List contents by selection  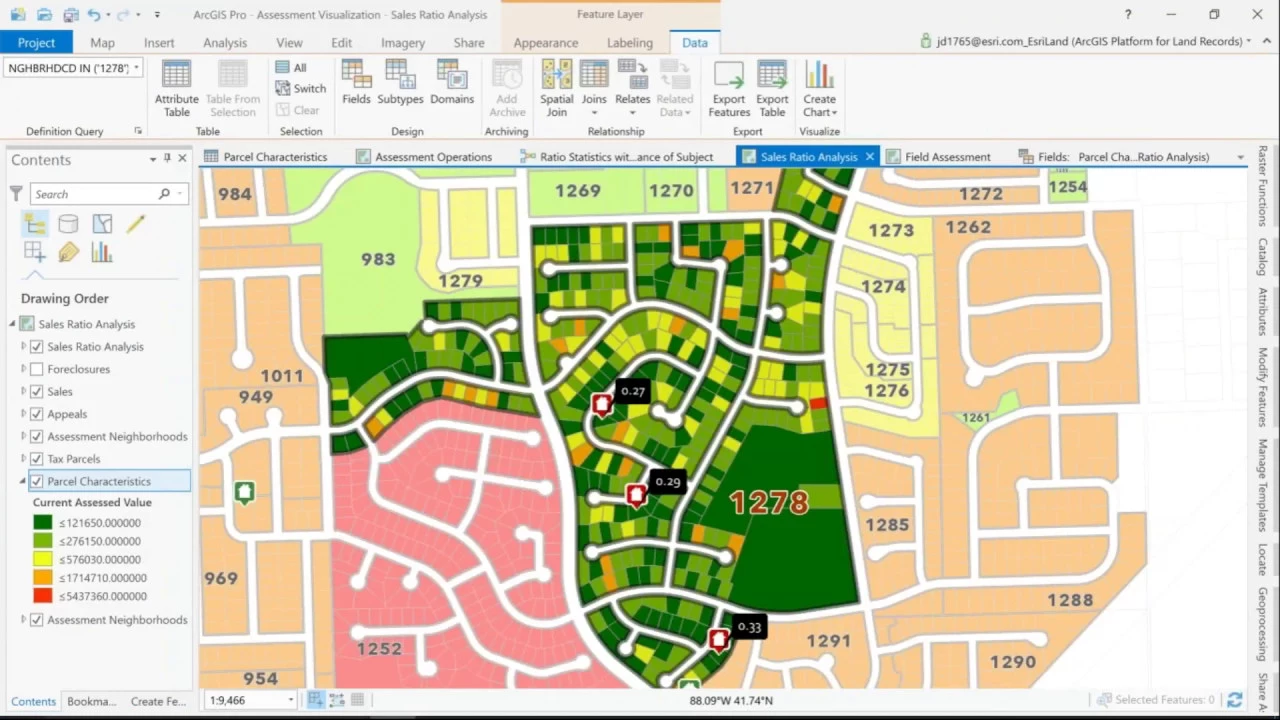102,224
